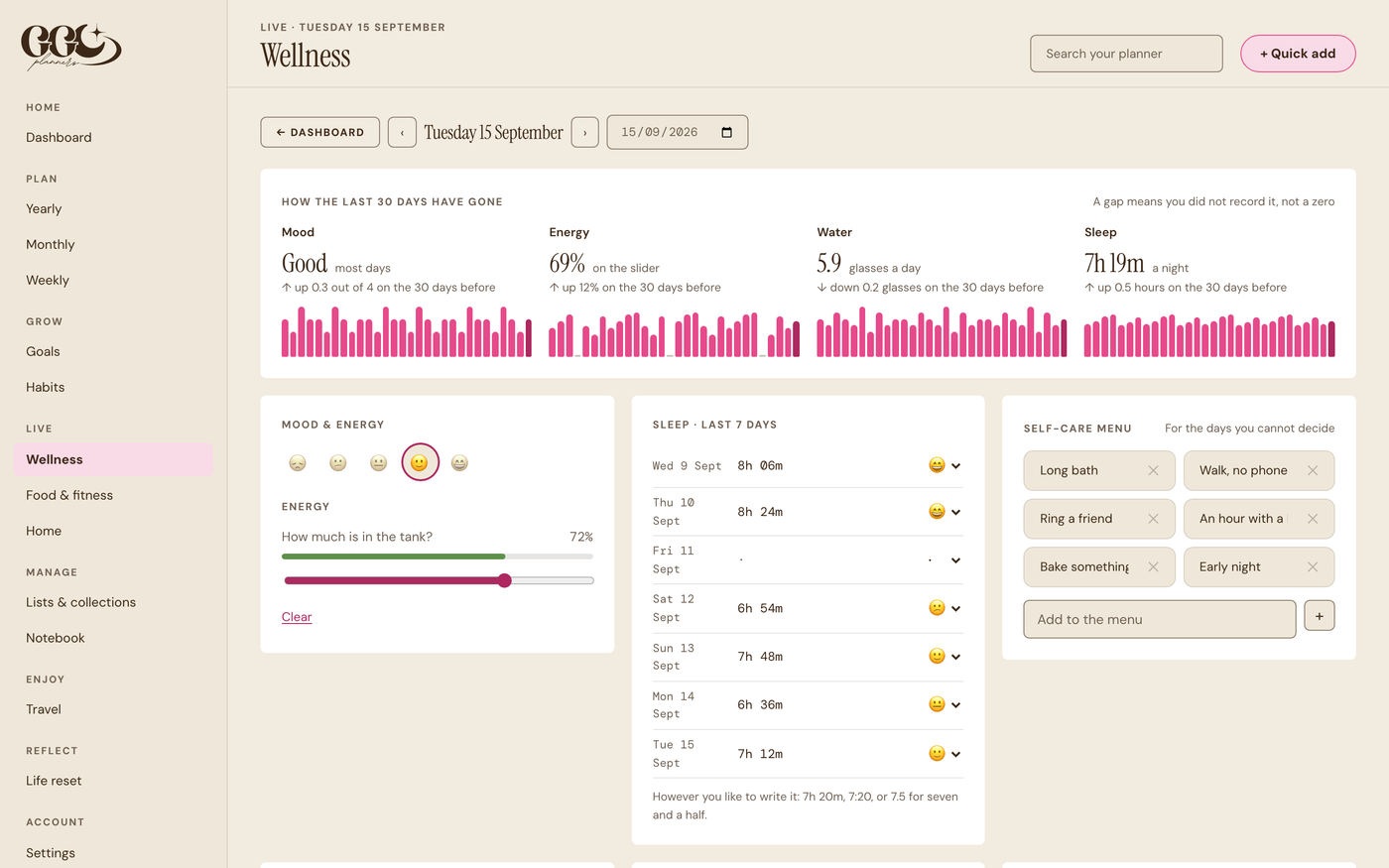Screen dimensions: 1389x868
Task: Click the Clear link under energy
Action: [x=297, y=617]
